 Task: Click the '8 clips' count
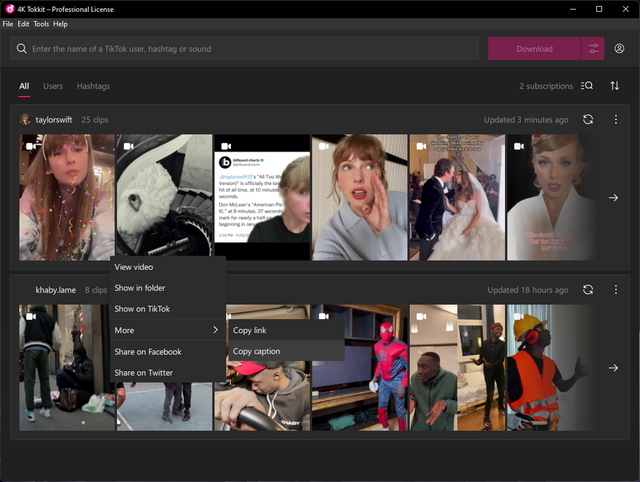tap(96, 290)
